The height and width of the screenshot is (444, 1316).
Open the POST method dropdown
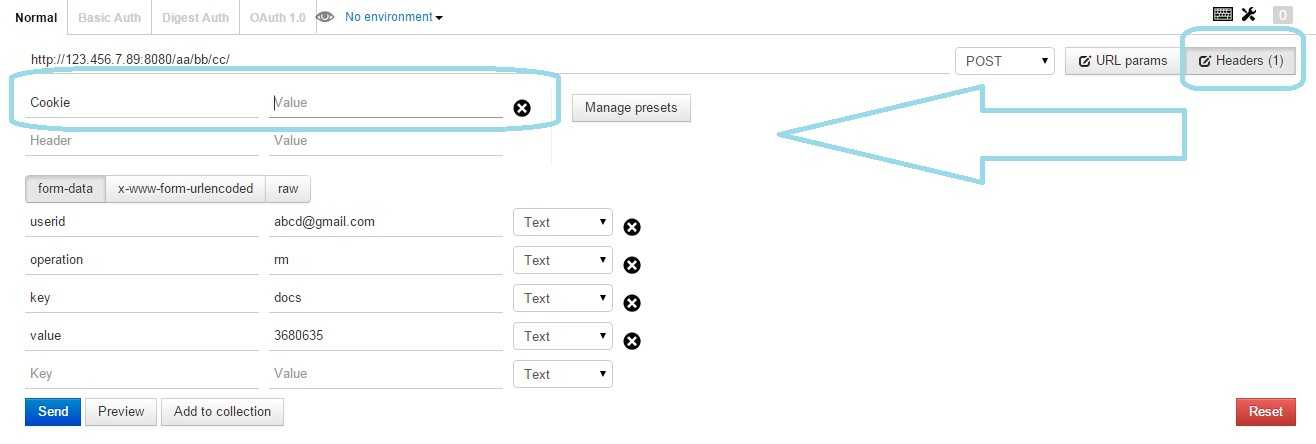[1005, 61]
